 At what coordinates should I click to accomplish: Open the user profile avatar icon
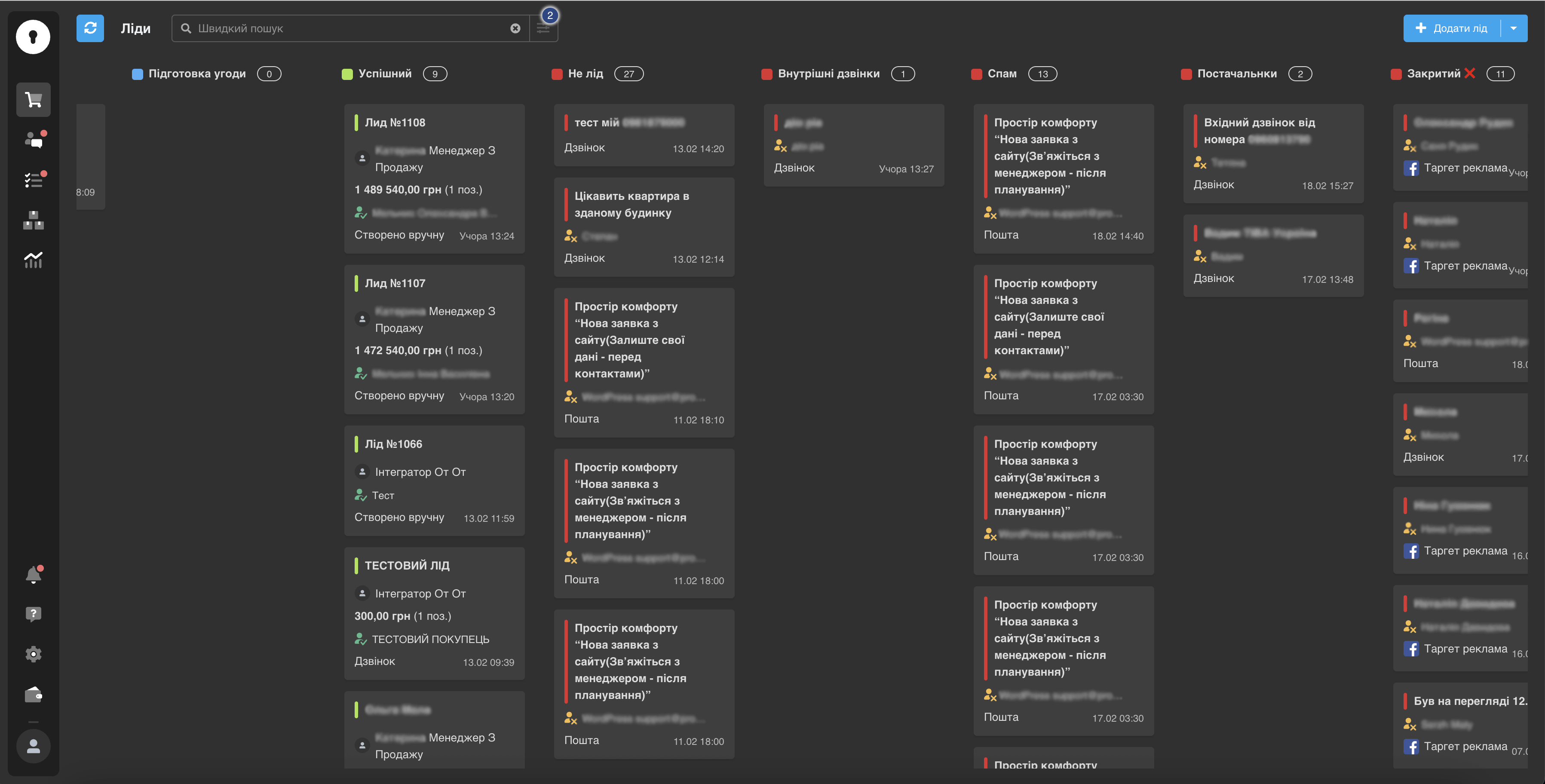pos(34,746)
